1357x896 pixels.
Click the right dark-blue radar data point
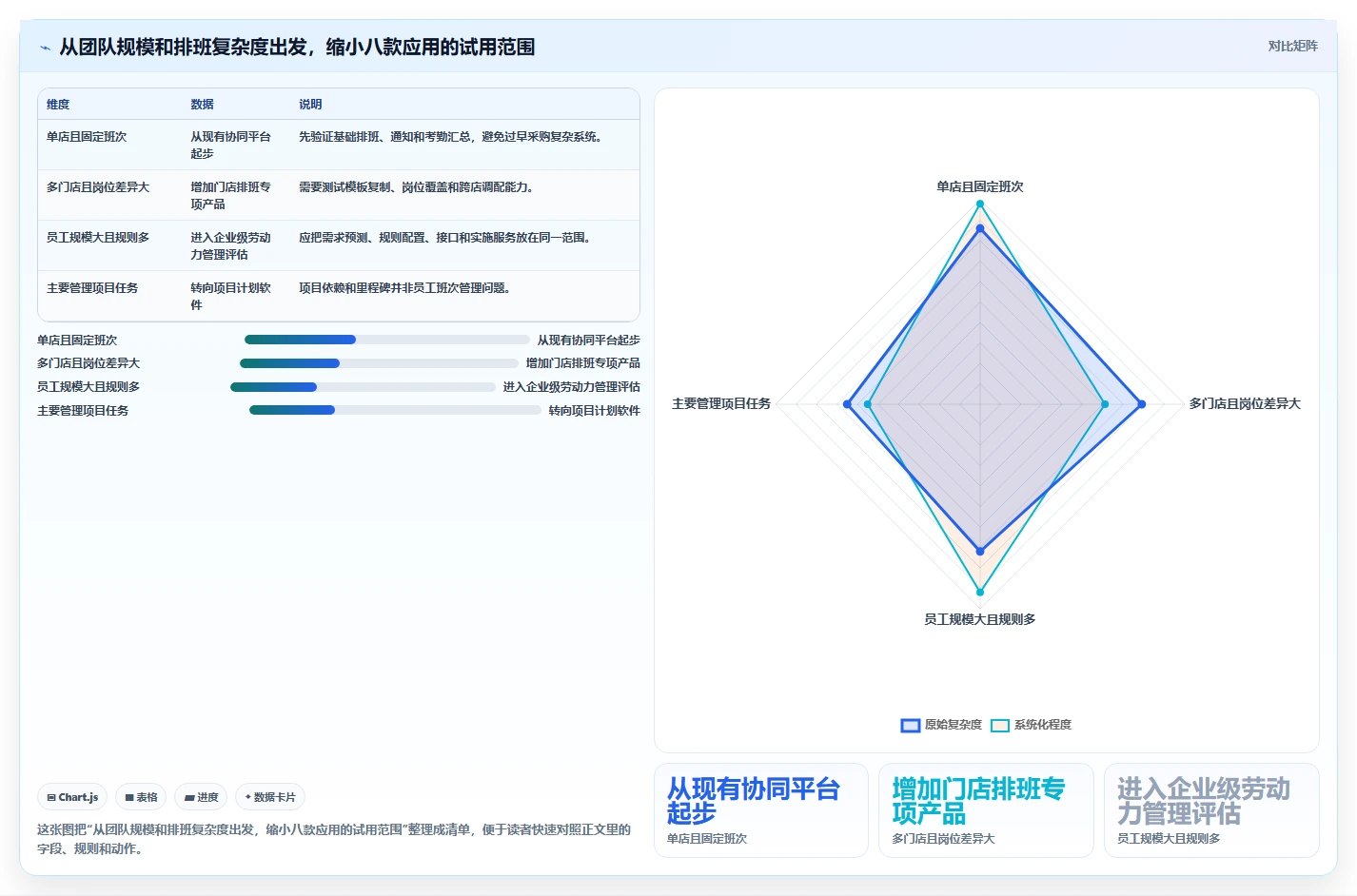(1142, 404)
